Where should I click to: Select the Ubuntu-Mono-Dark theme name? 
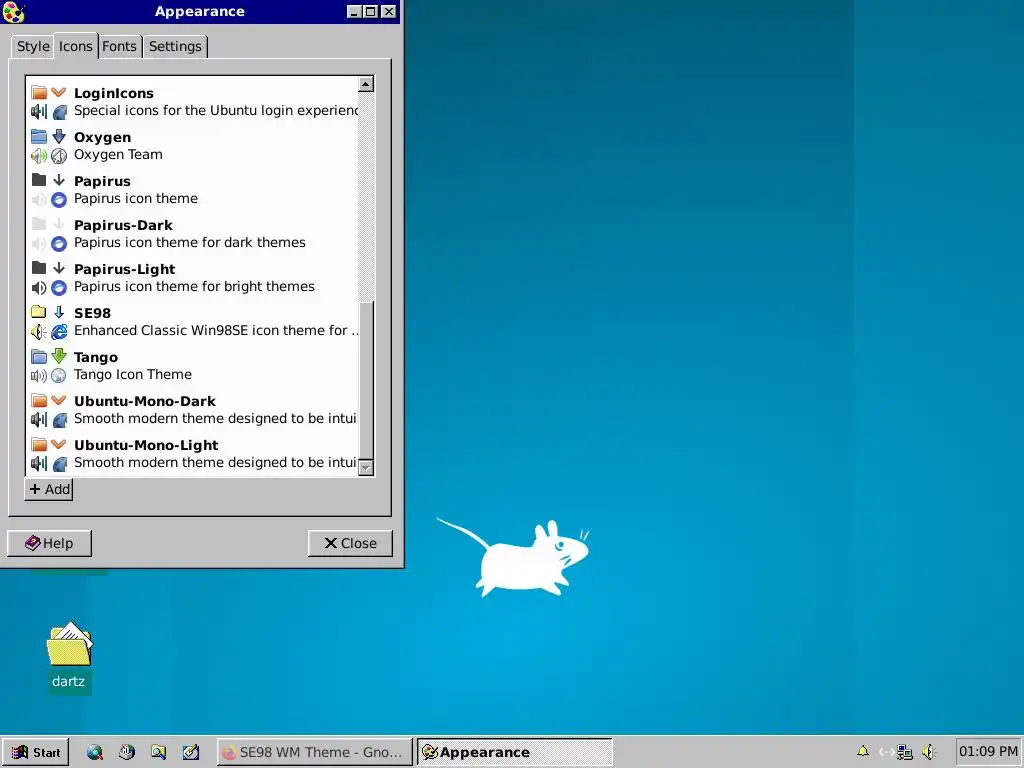(x=145, y=401)
